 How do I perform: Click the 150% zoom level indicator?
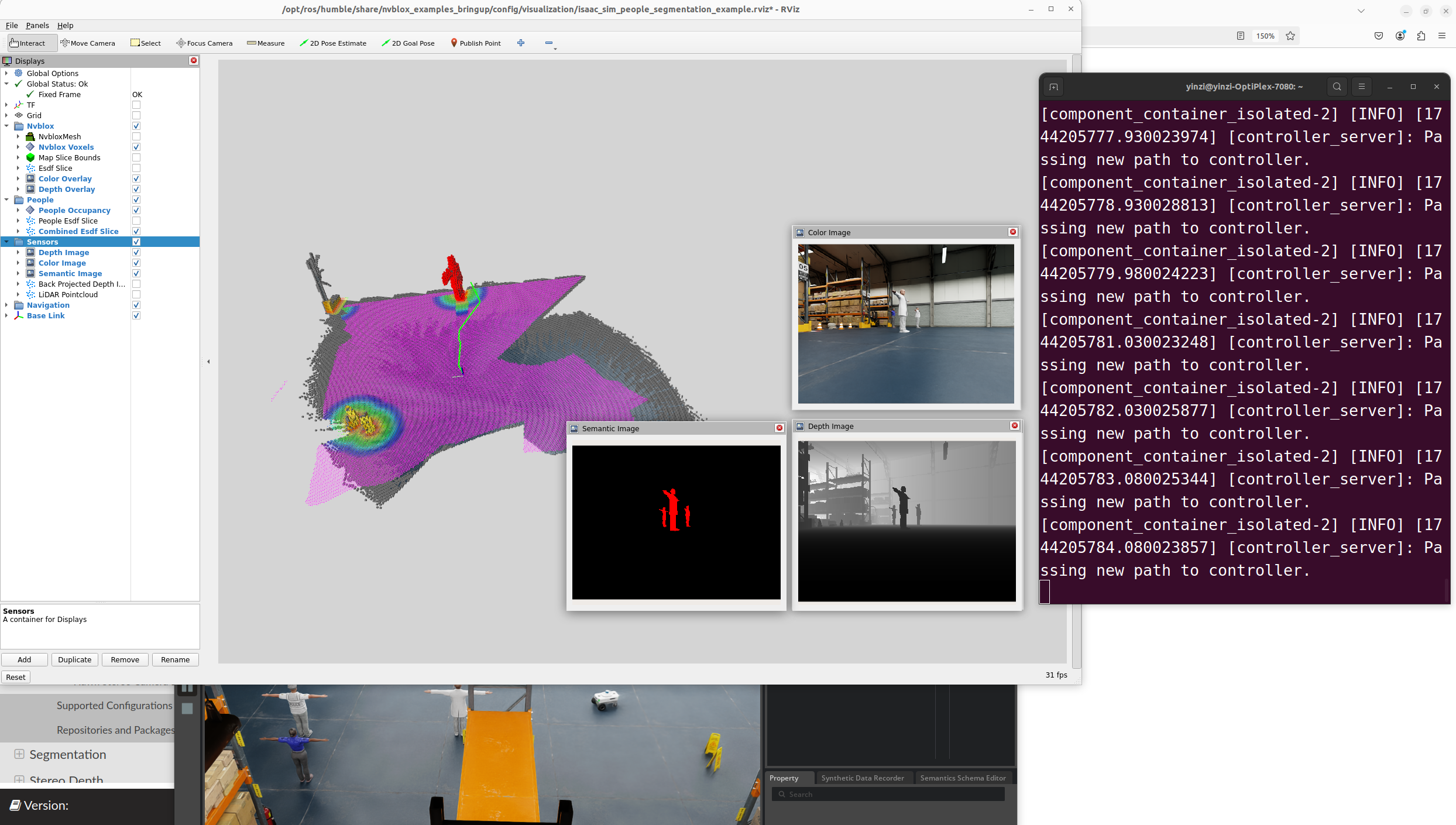pos(1265,36)
